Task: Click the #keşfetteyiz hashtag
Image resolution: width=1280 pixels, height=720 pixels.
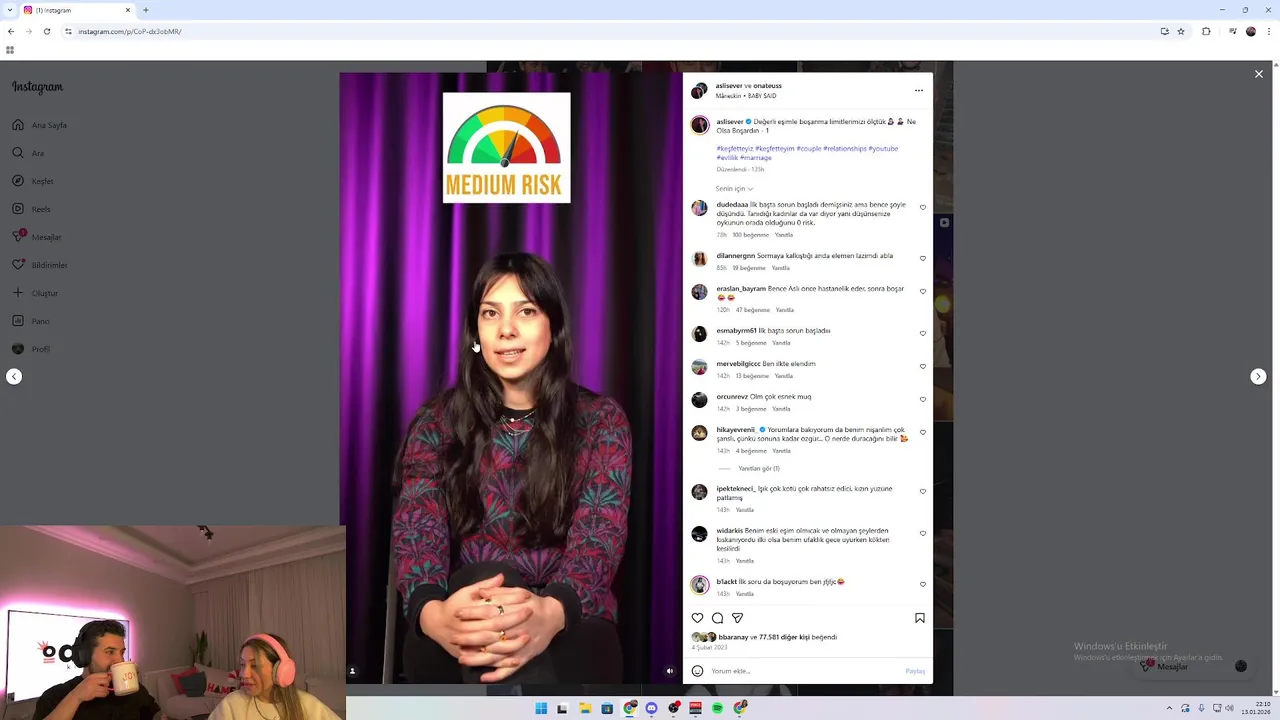Action: pyautogui.click(x=735, y=148)
